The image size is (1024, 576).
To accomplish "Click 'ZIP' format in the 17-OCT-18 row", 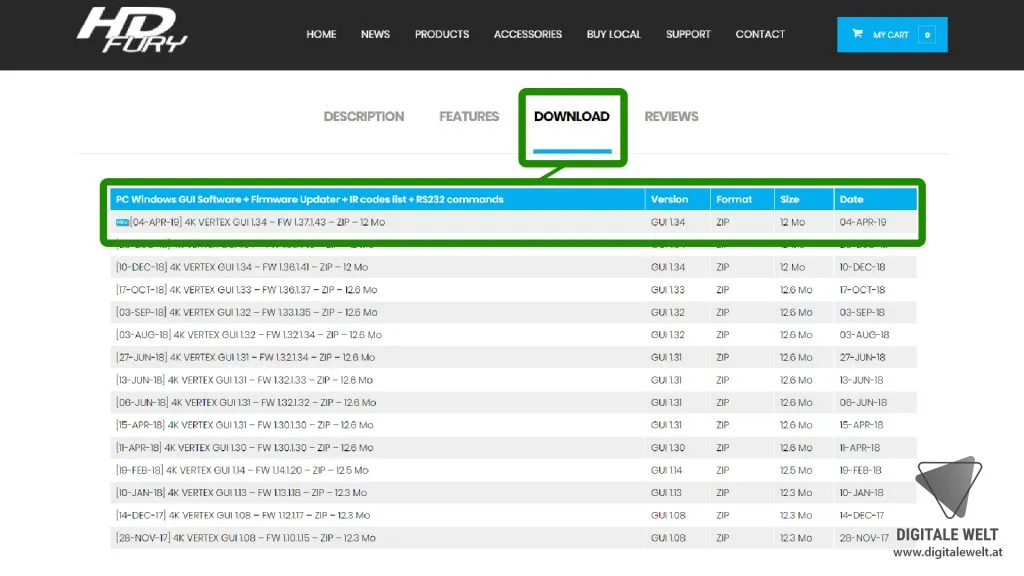I will pyautogui.click(x=722, y=290).
